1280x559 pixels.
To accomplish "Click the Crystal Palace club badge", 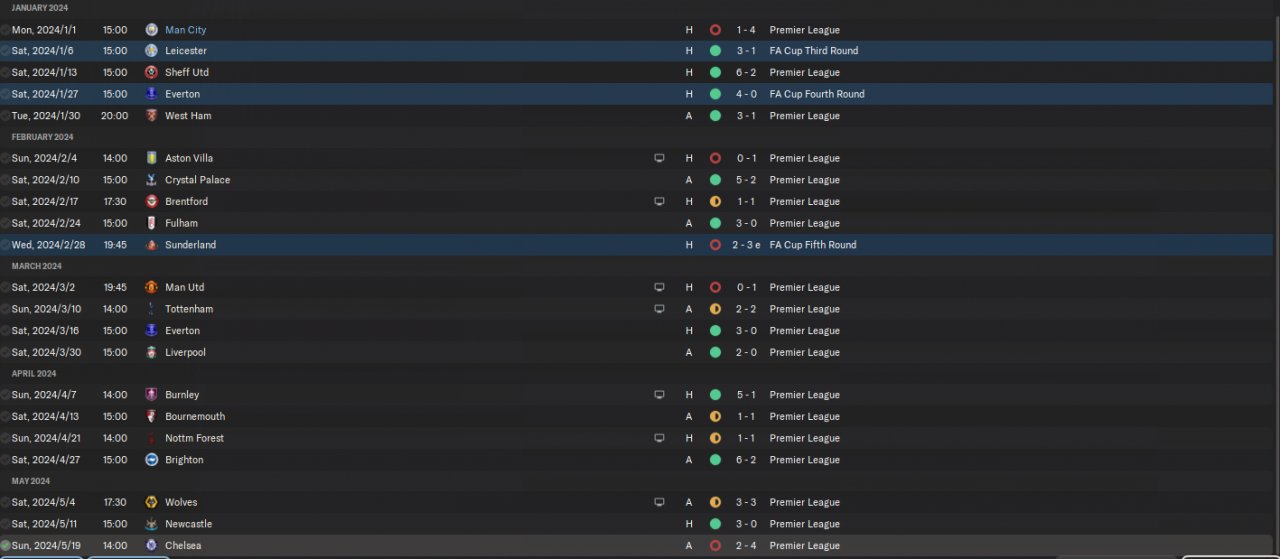I will [151, 180].
